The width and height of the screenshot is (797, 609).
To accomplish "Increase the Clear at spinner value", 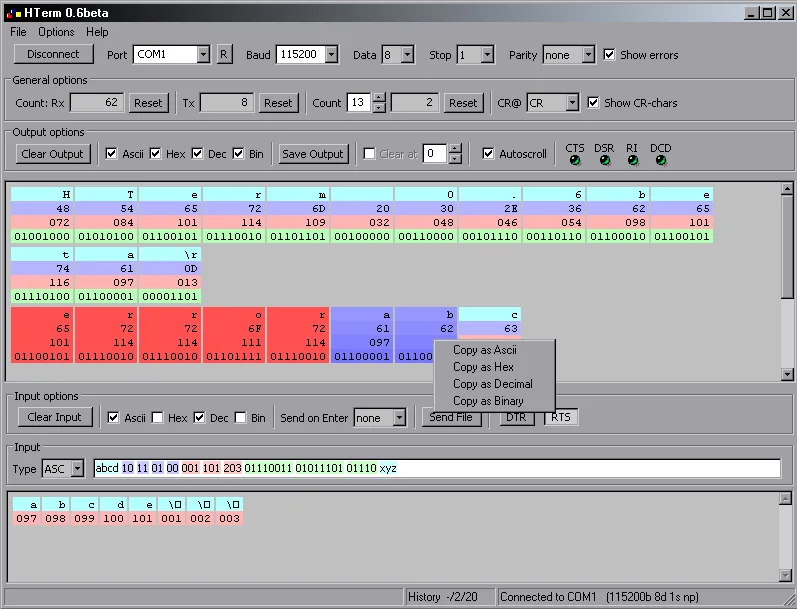I will point(455,148).
